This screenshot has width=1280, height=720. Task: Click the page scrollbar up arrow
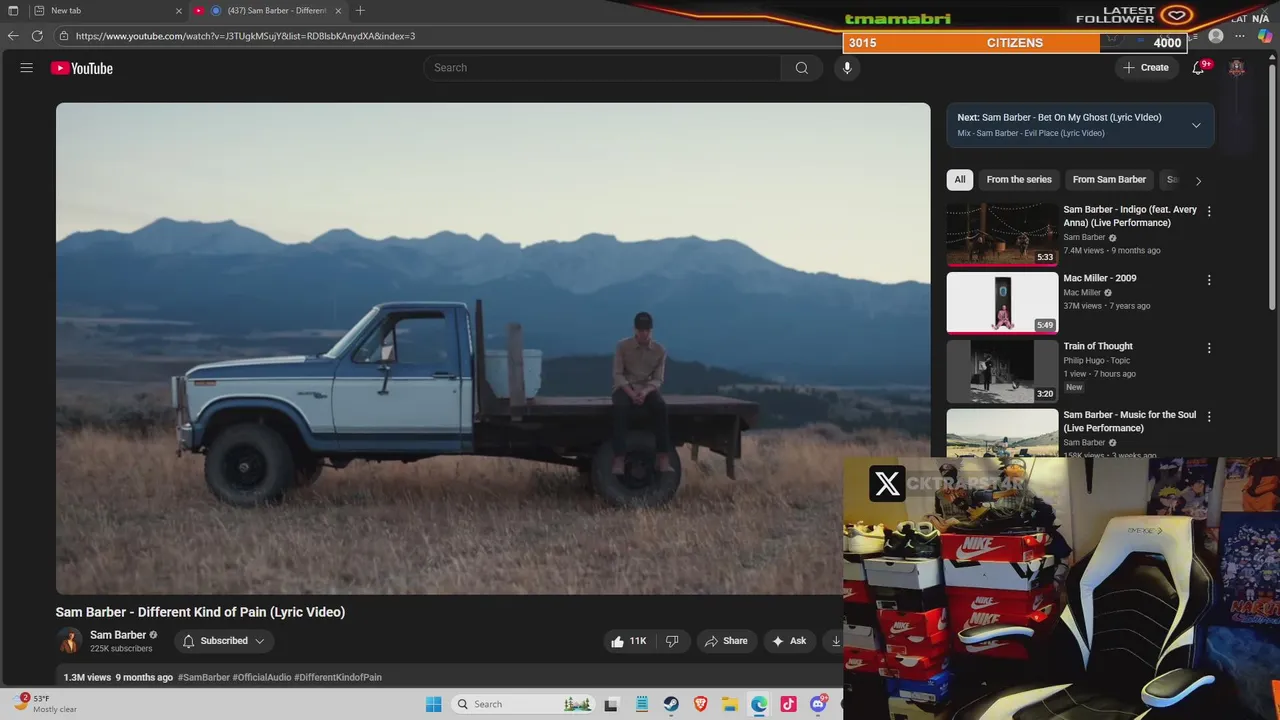1272,56
